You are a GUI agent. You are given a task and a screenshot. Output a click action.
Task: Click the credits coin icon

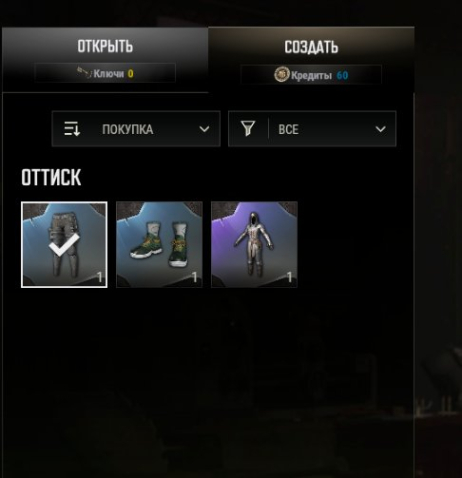pos(282,75)
